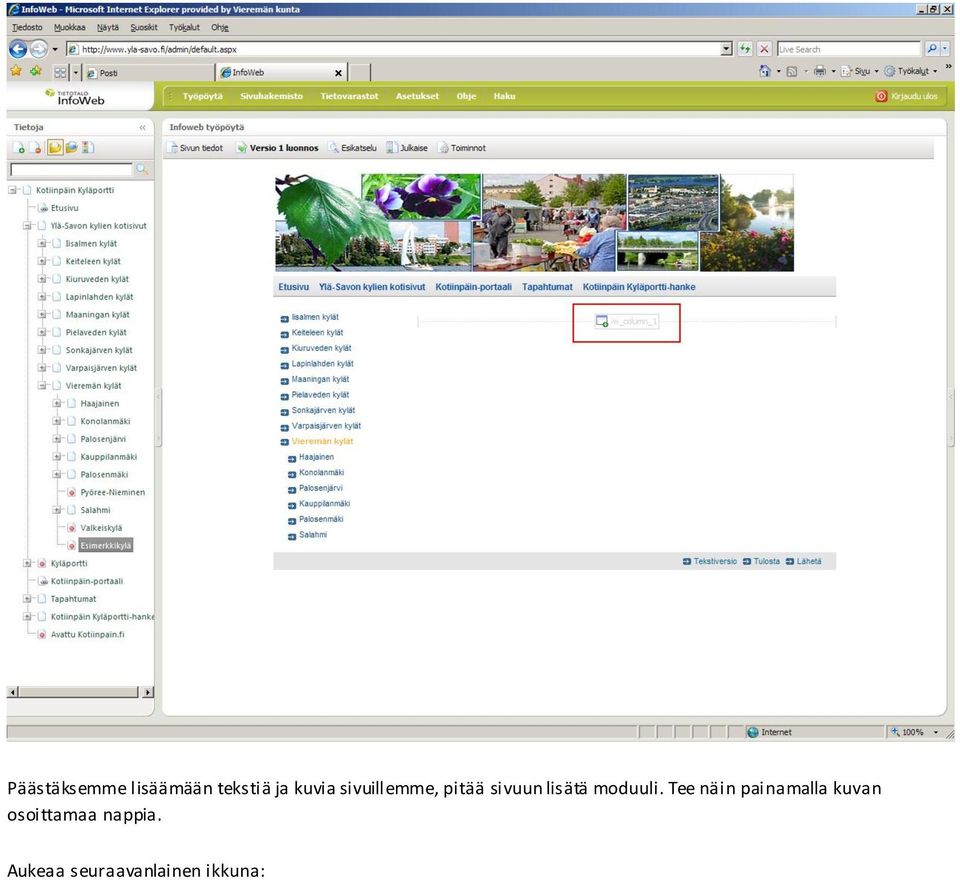The width and height of the screenshot is (960, 880).
Task: Click Sivun tiedot toolbar button
Action: coord(196,148)
